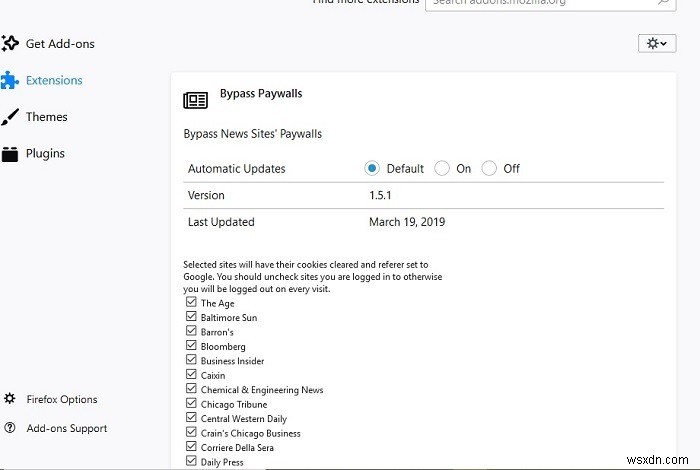The height and width of the screenshot is (470, 700).
Task: Click the Bypass Paywalls extension title
Action: (261, 94)
